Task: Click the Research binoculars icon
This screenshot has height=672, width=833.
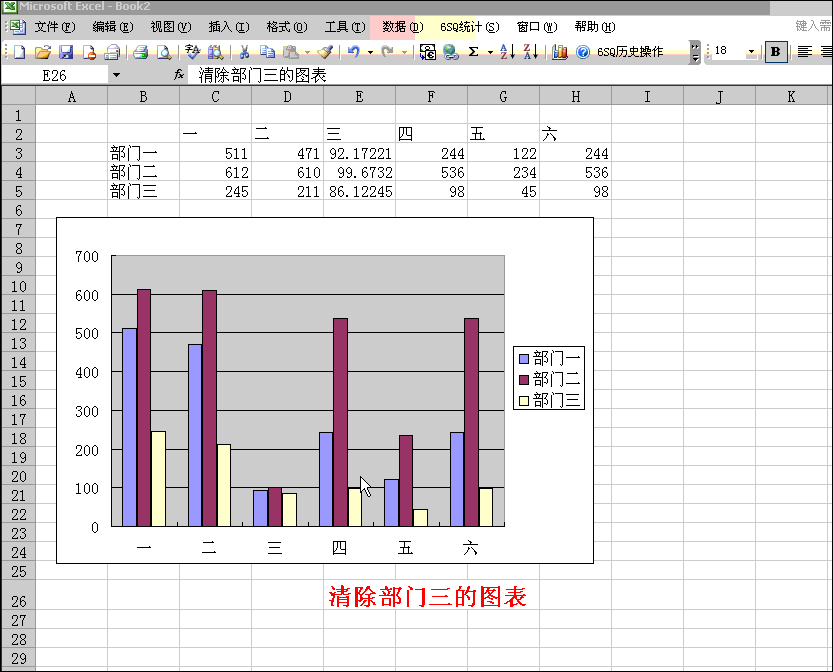Action: coord(215,52)
